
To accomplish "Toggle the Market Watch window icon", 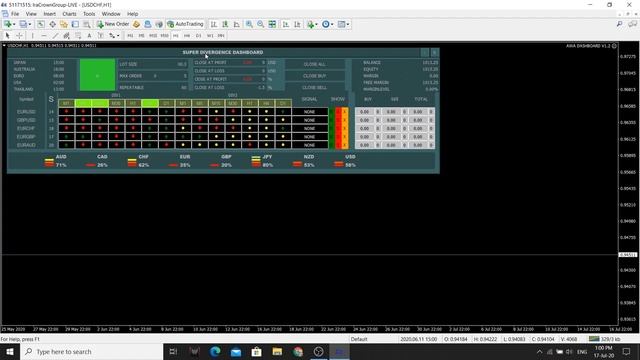I will tap(41, 24).
